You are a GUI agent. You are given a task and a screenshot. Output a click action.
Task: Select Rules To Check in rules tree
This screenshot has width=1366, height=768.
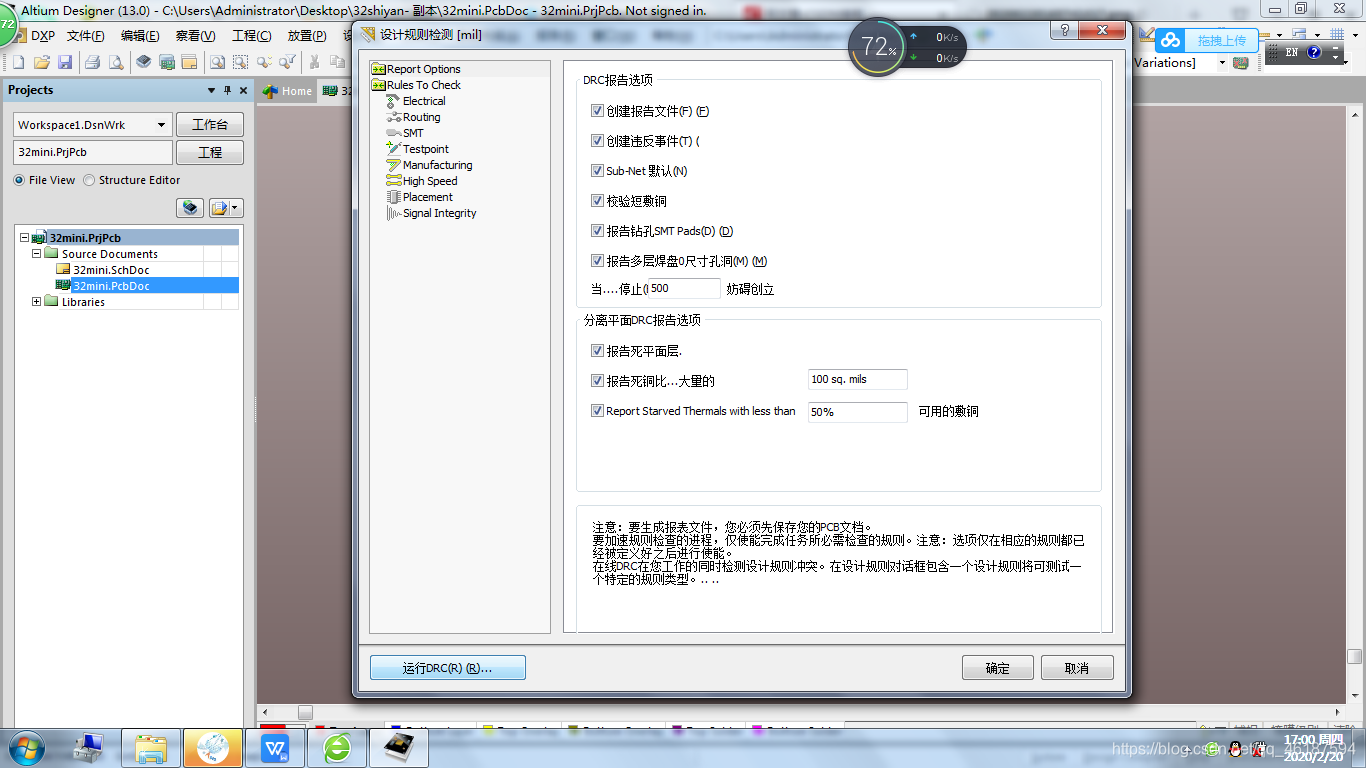[x=424, y=85]
